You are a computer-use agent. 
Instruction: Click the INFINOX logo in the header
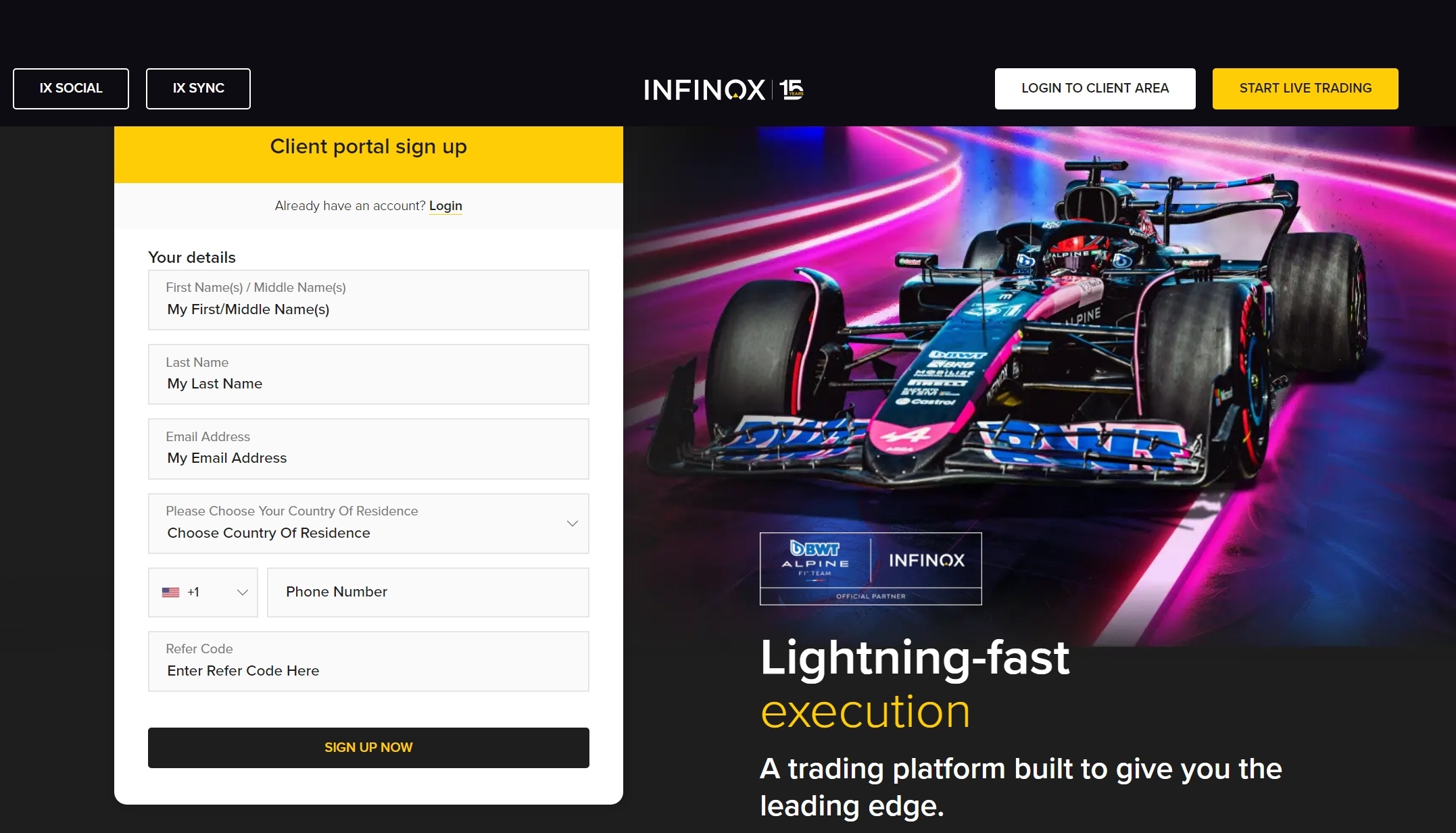pos(725,88)
